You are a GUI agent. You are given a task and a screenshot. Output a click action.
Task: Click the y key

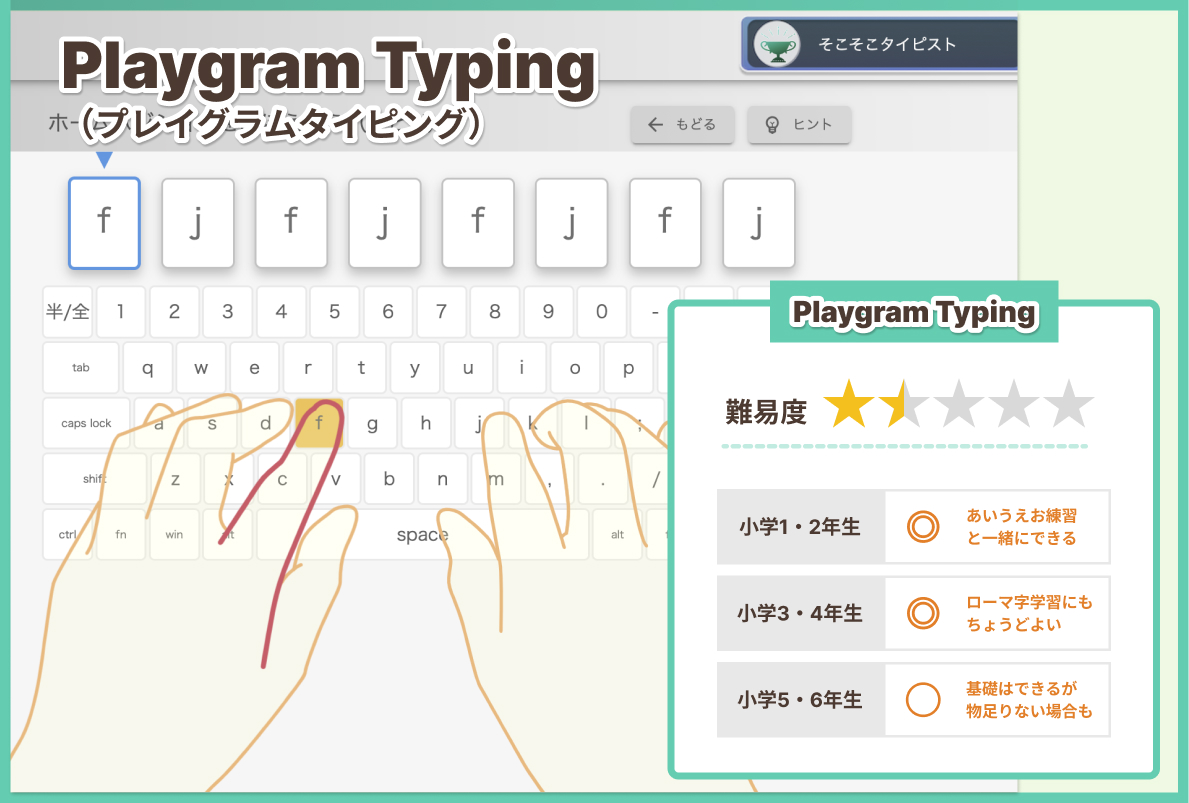[x=415, y=368]
